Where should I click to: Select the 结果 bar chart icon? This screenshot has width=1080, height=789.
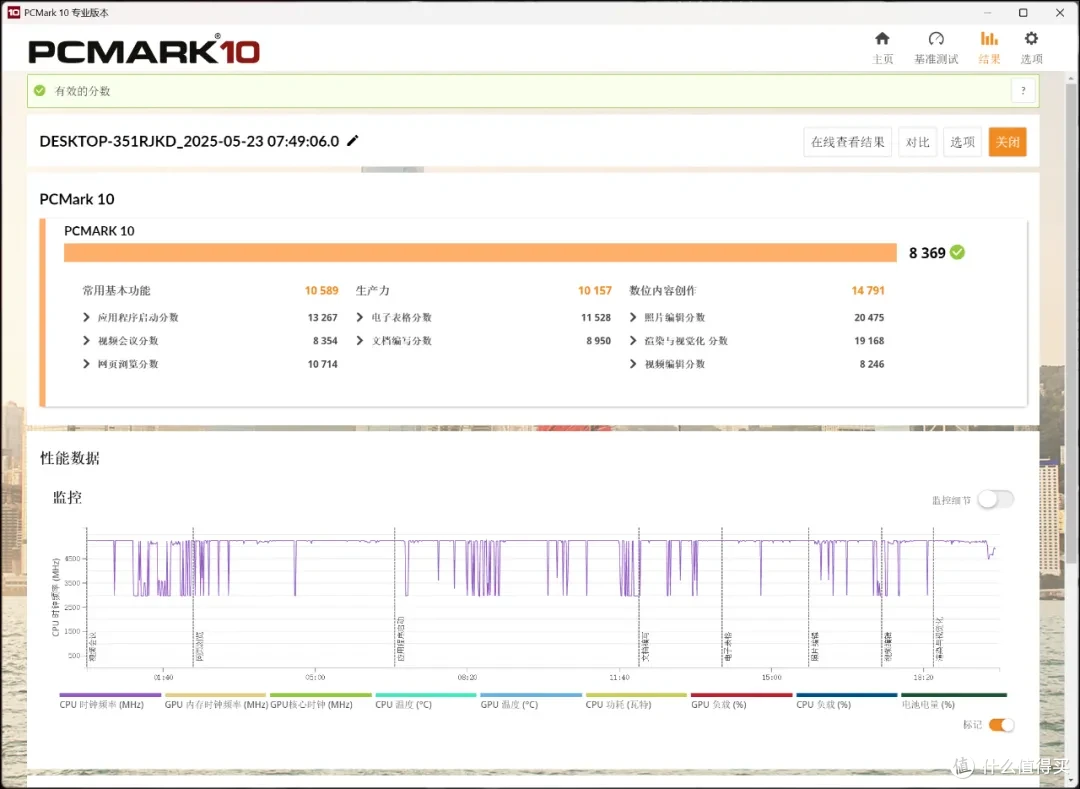point(989,39)
